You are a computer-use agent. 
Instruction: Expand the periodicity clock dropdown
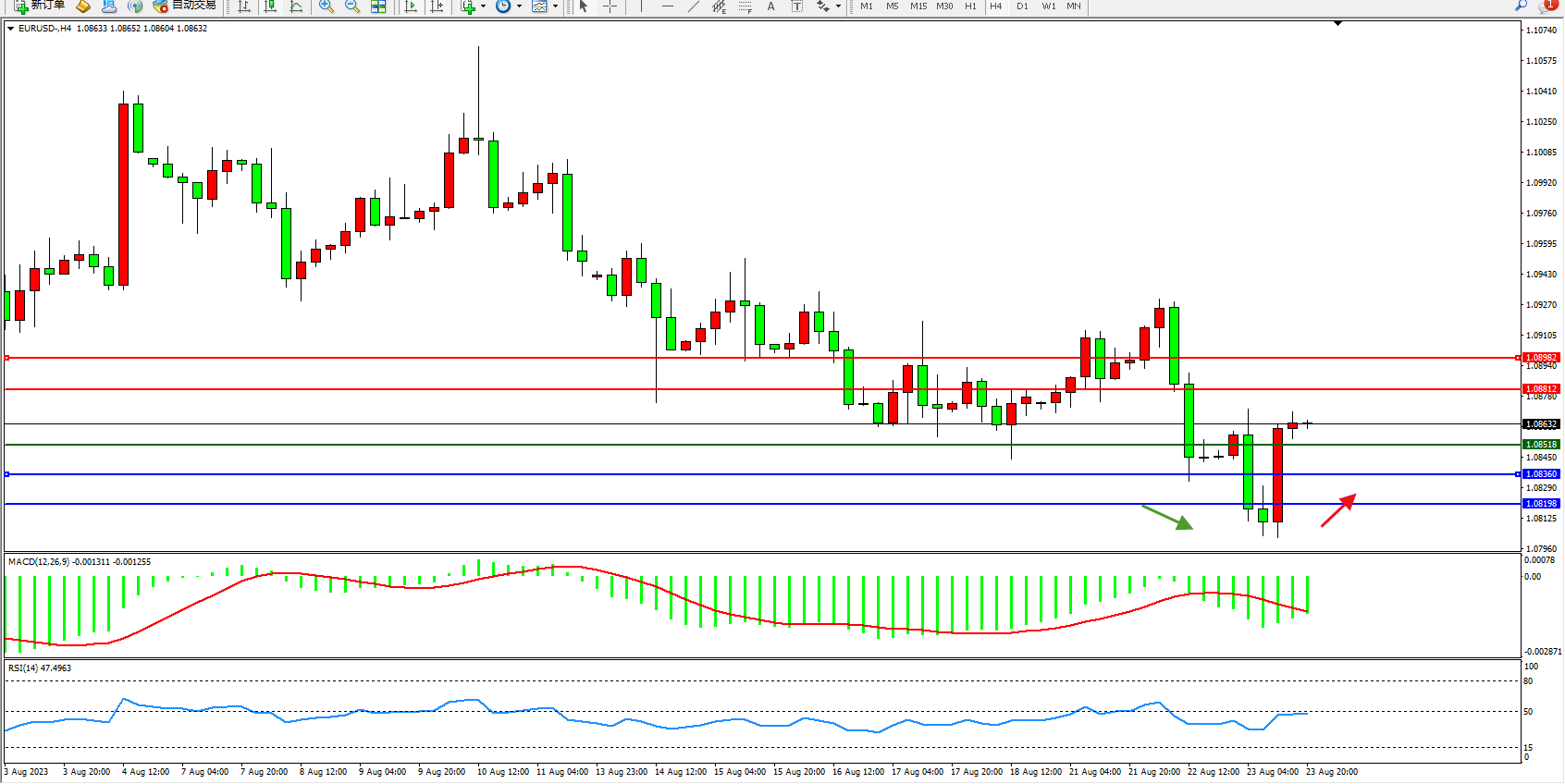click(x=519, y=6)
